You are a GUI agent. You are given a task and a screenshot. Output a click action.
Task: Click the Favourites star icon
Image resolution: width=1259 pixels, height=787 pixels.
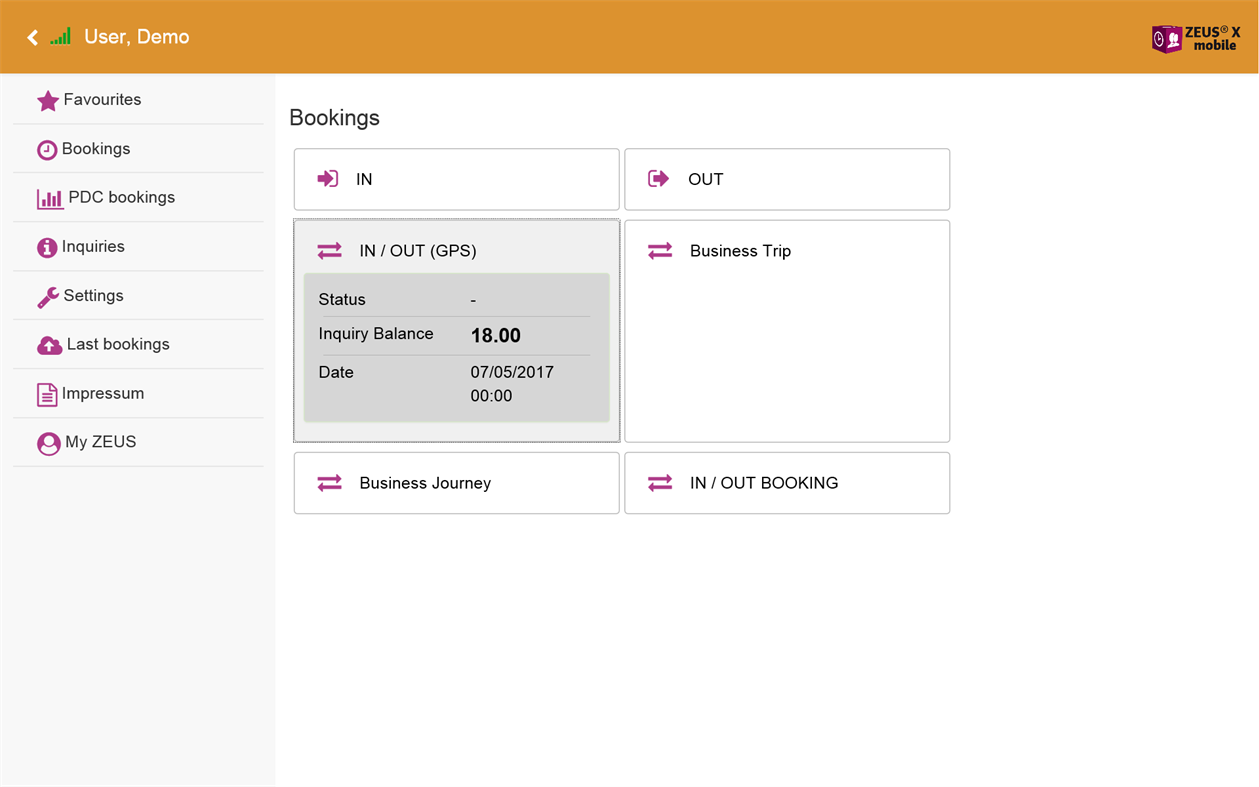[47, 101]
